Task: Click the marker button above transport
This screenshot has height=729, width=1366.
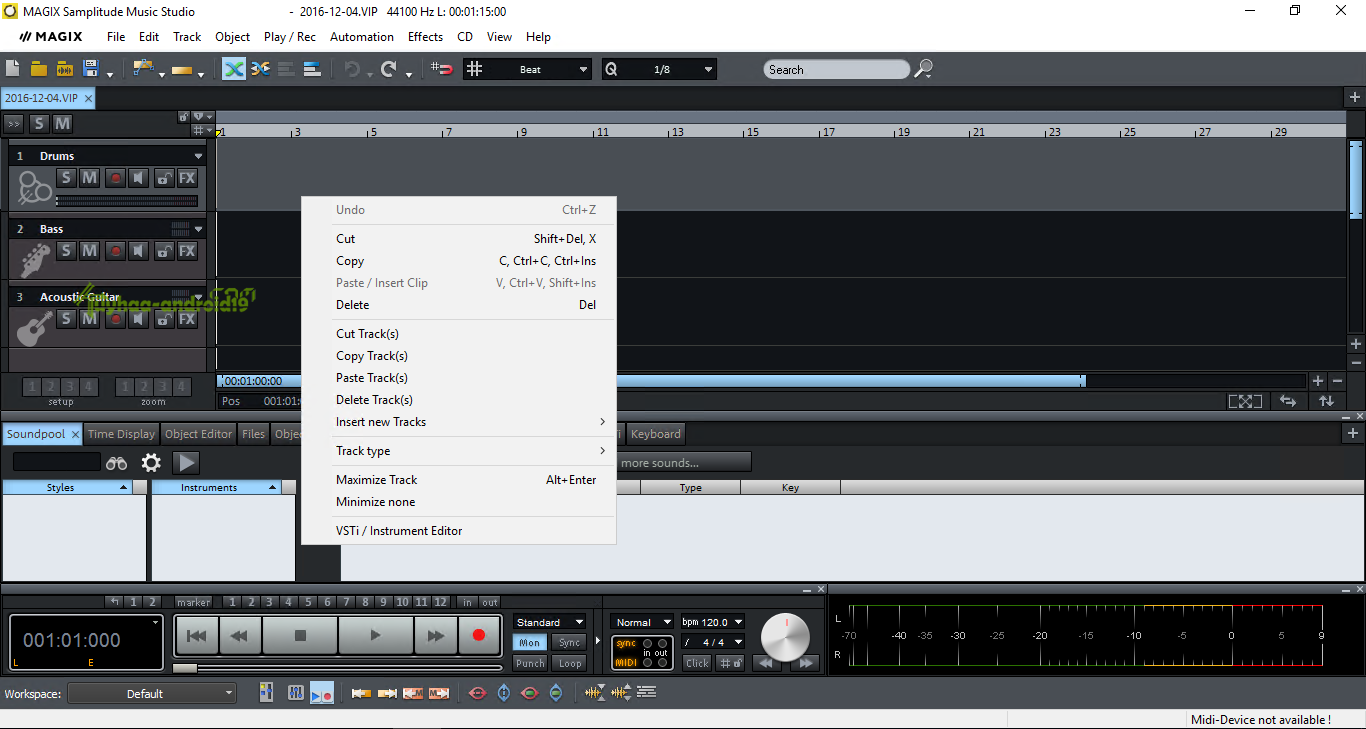Action: (x=194, y=602)
